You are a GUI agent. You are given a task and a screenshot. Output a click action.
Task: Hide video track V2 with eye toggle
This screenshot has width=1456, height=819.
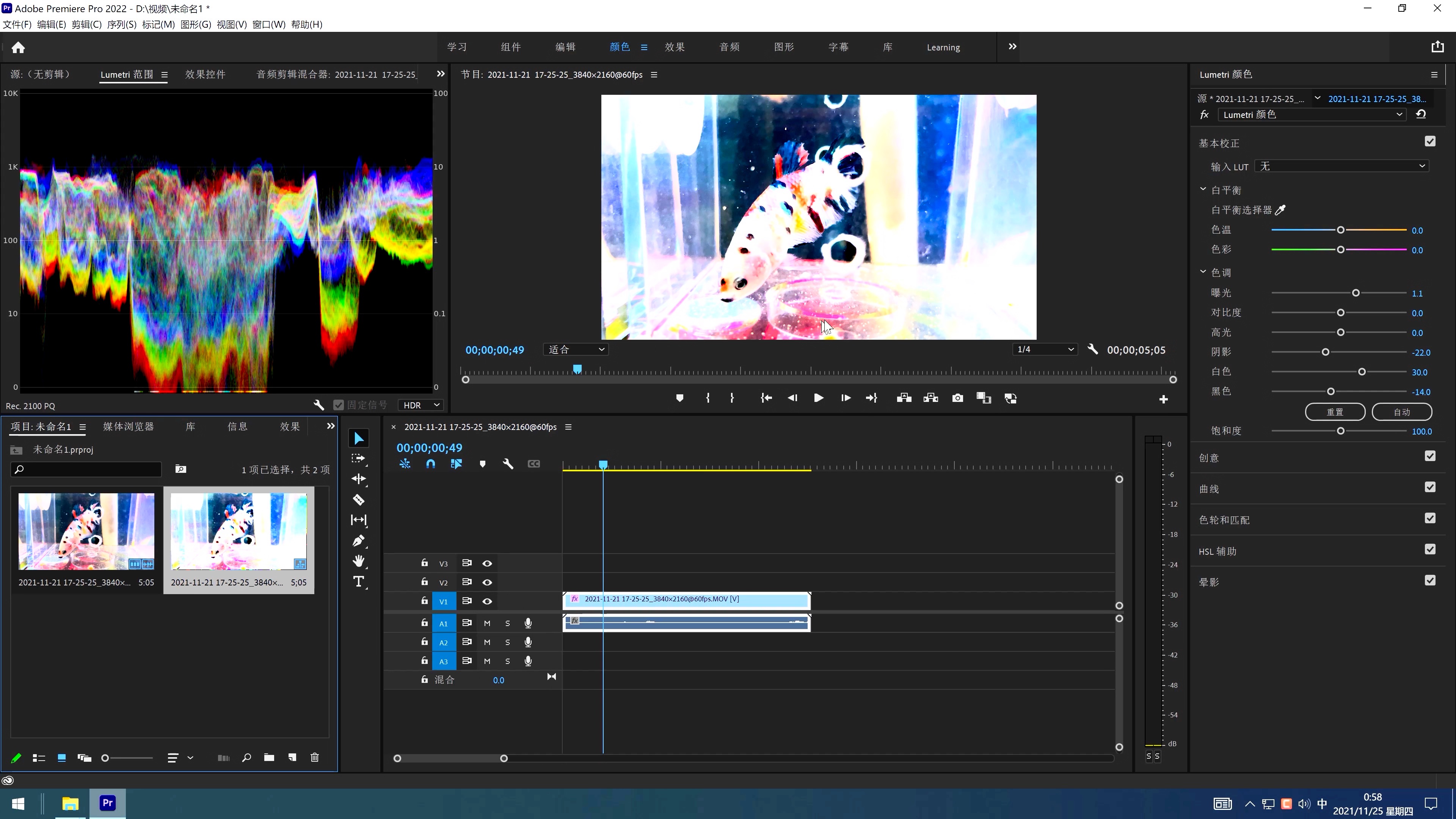point(486,582)
